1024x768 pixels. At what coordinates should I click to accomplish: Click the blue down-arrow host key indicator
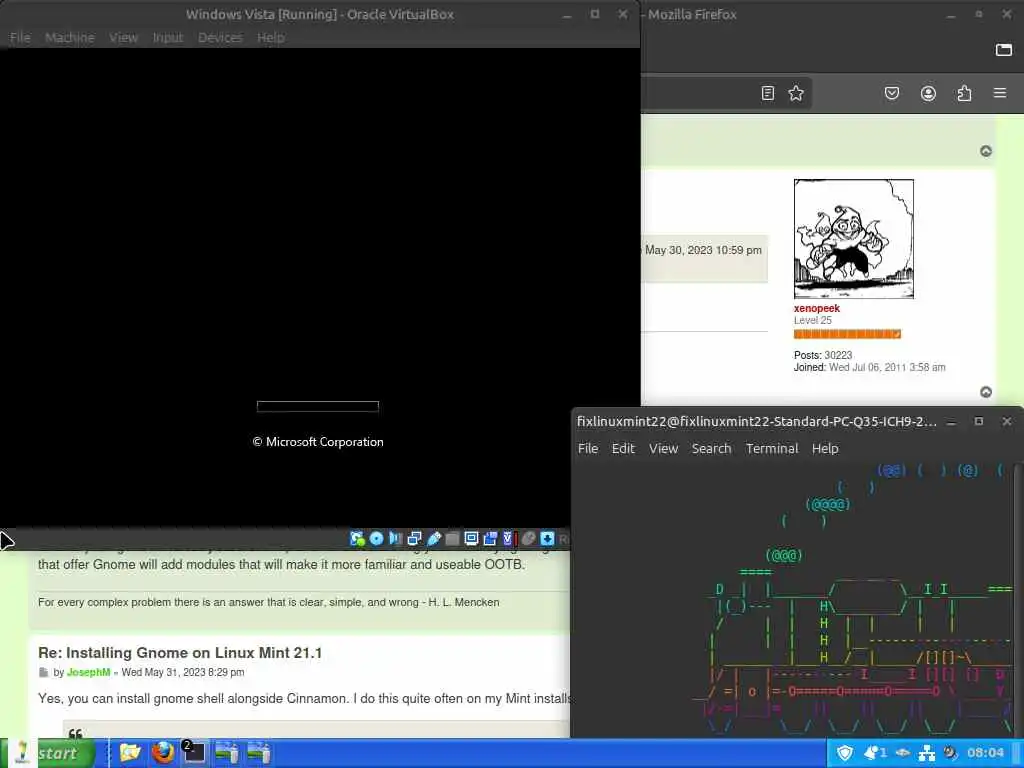coord(547,539)
